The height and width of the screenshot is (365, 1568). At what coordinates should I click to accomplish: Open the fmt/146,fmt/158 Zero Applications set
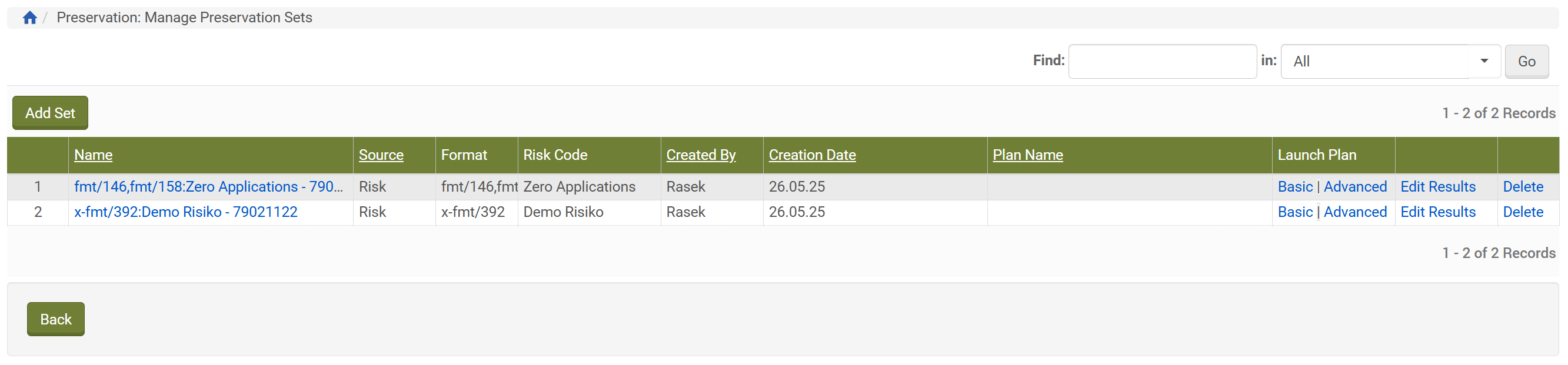pyautogui.click(x=208, y=187)
